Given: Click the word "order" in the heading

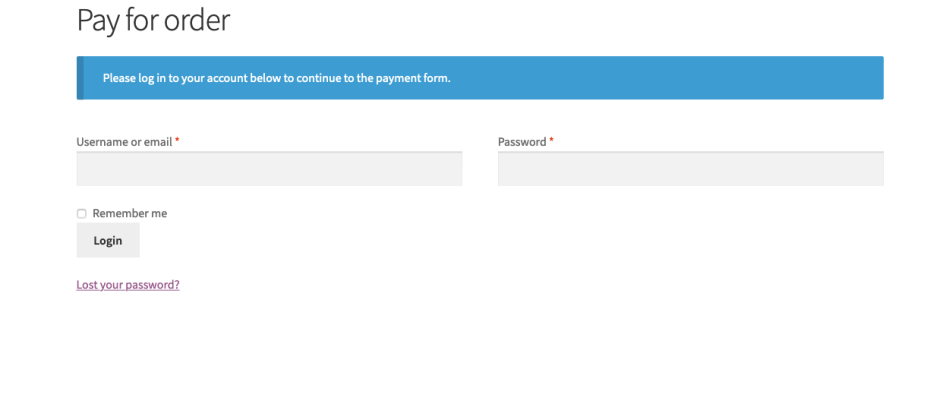Looking at the screenshot, I should (195, 20).
